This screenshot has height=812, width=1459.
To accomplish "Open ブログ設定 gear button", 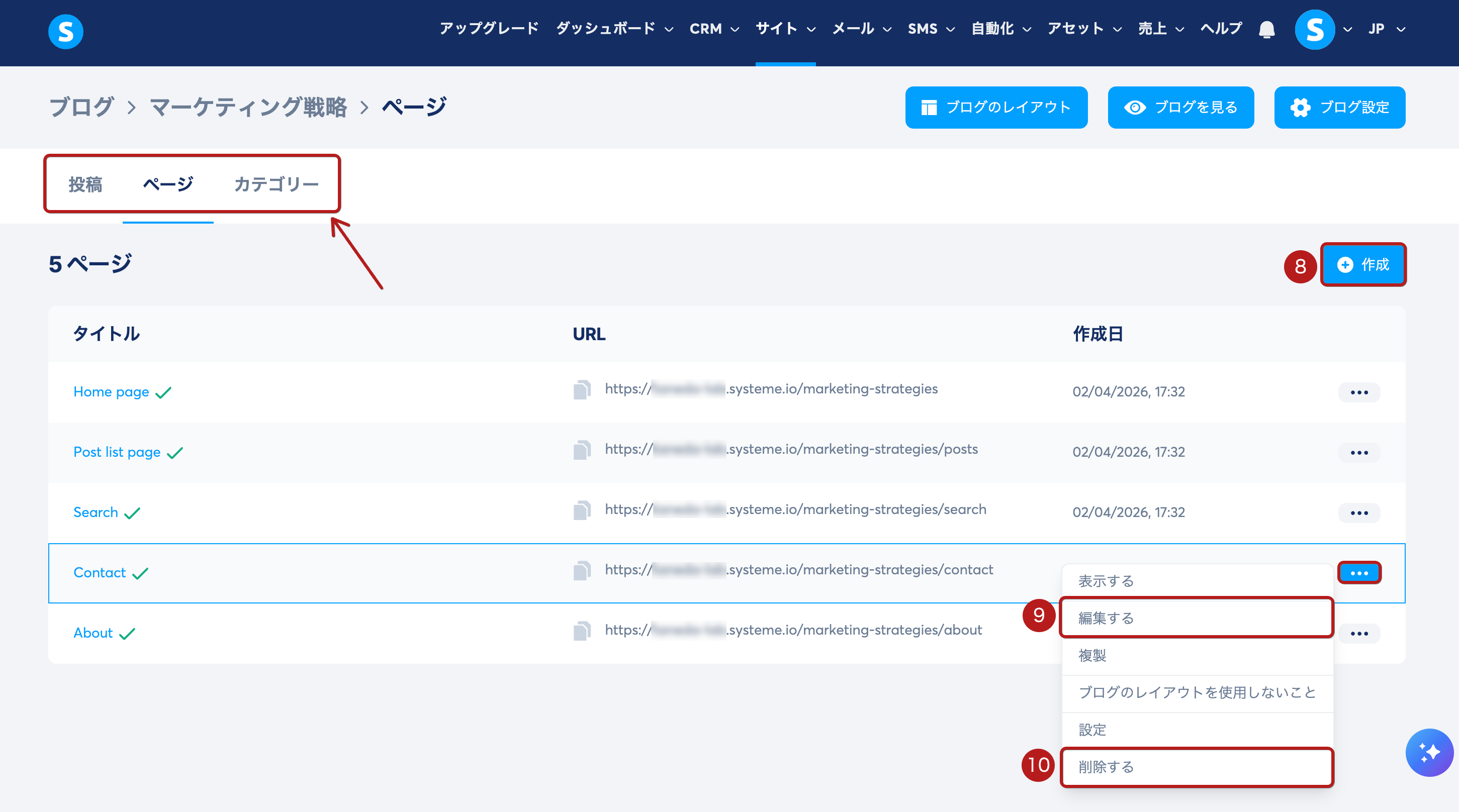I will tap(1339, 108).
